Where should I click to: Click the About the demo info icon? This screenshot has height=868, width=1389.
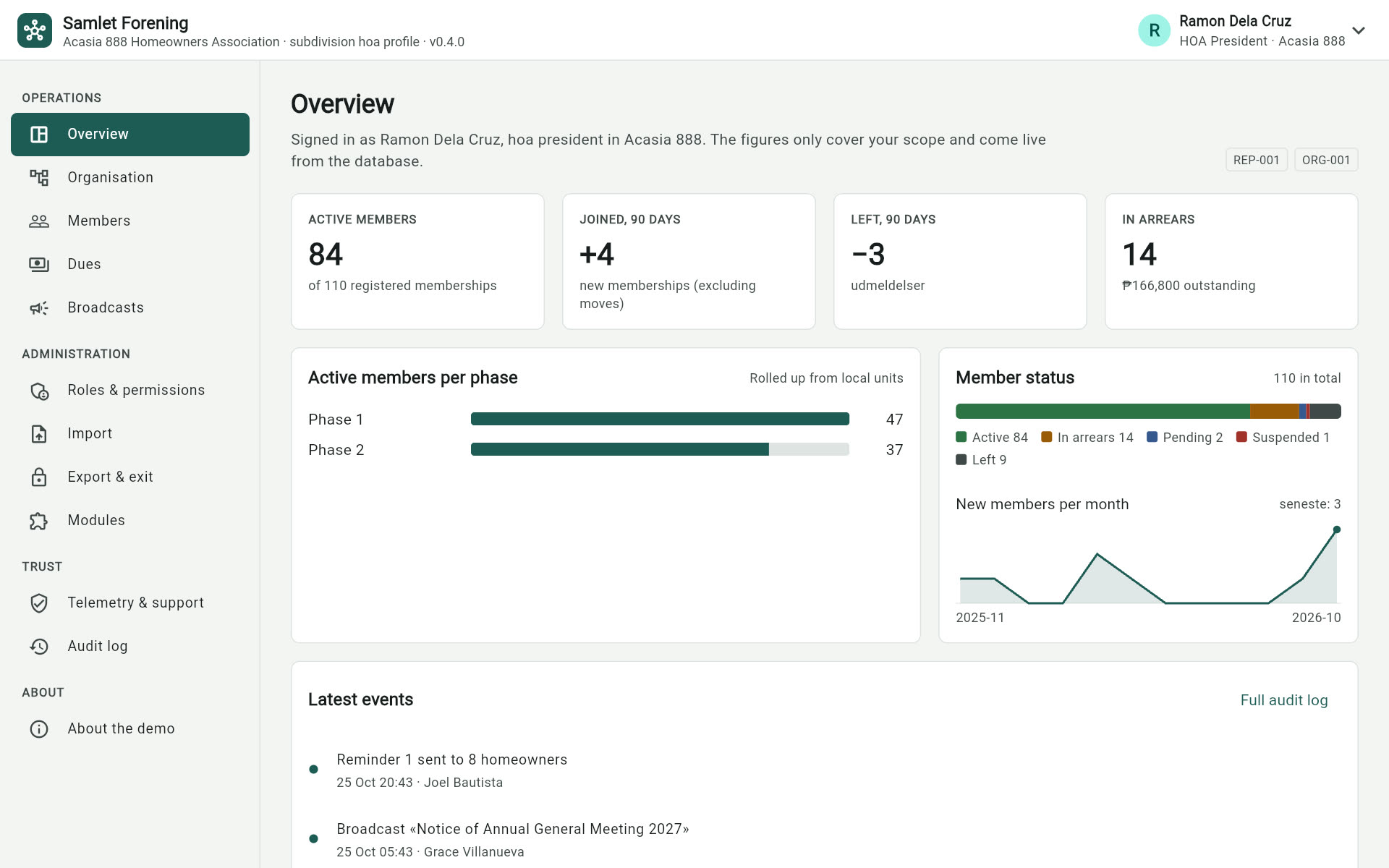[39, 729]
